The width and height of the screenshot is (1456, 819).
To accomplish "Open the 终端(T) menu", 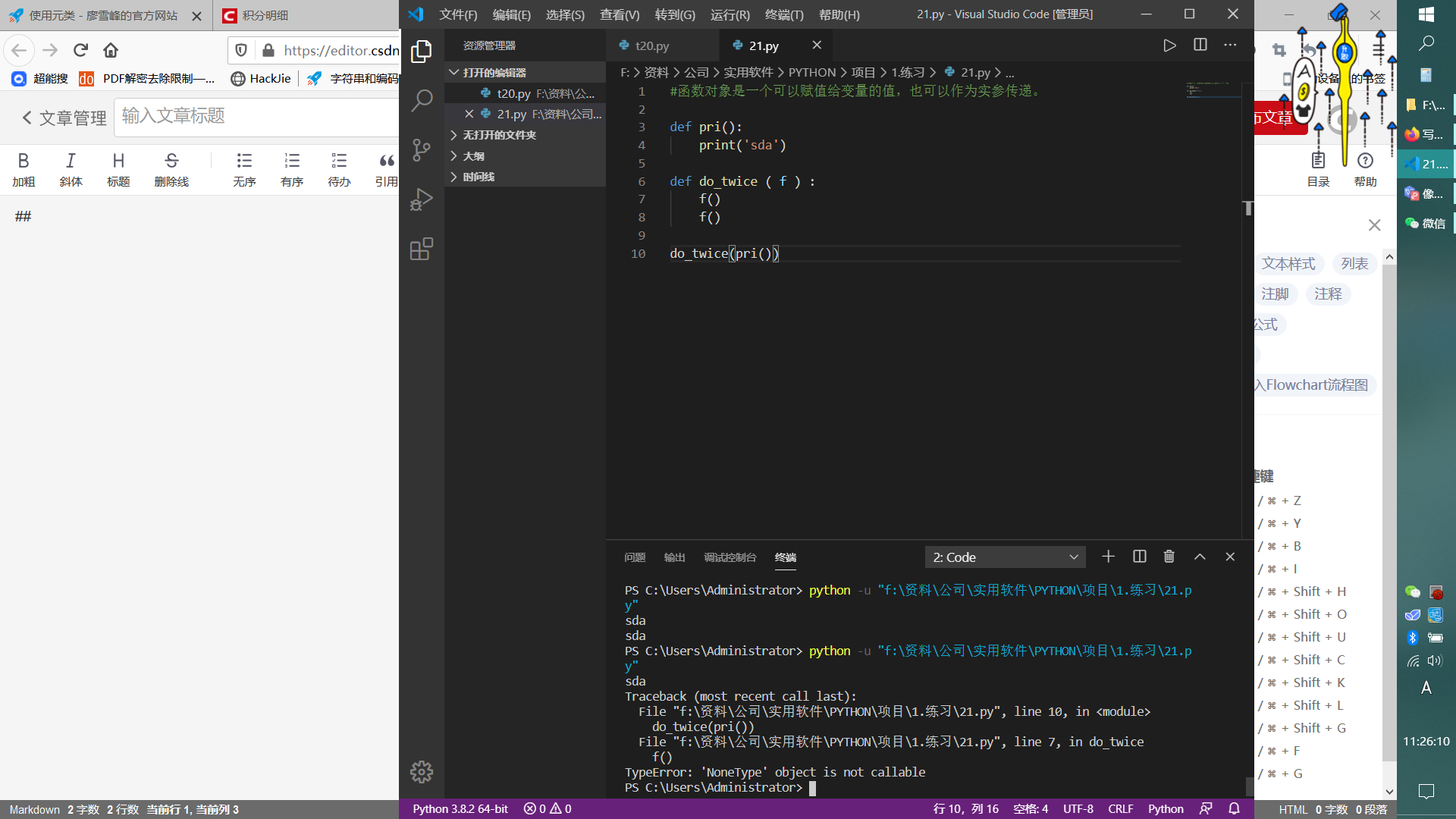I will coord(784,14).
